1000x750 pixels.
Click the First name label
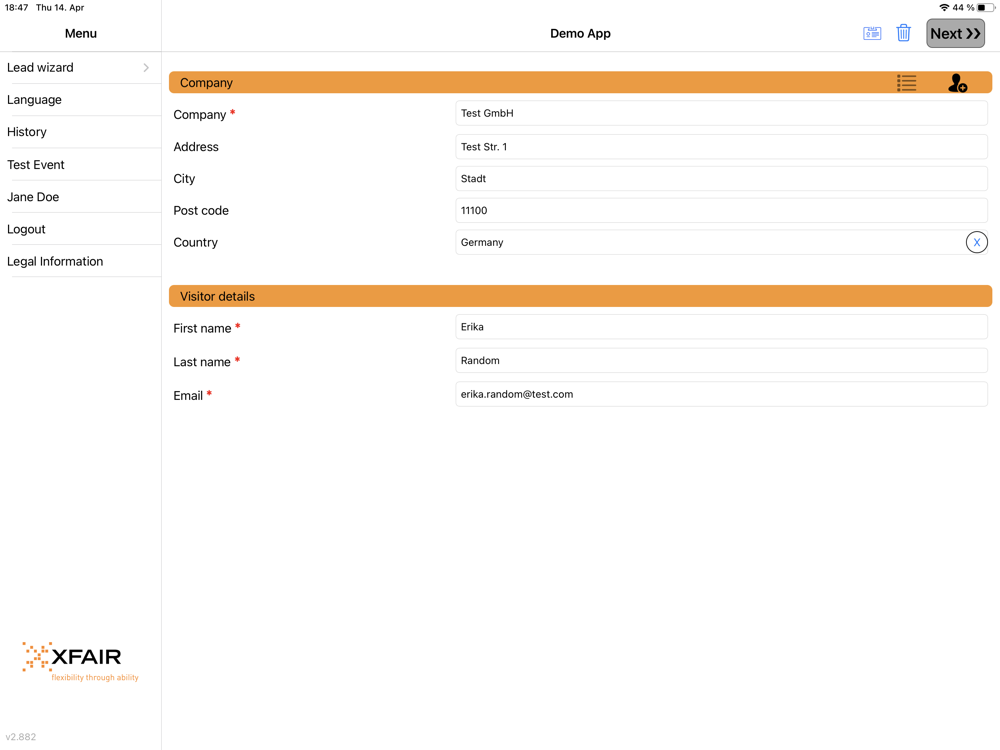[202, 328]
